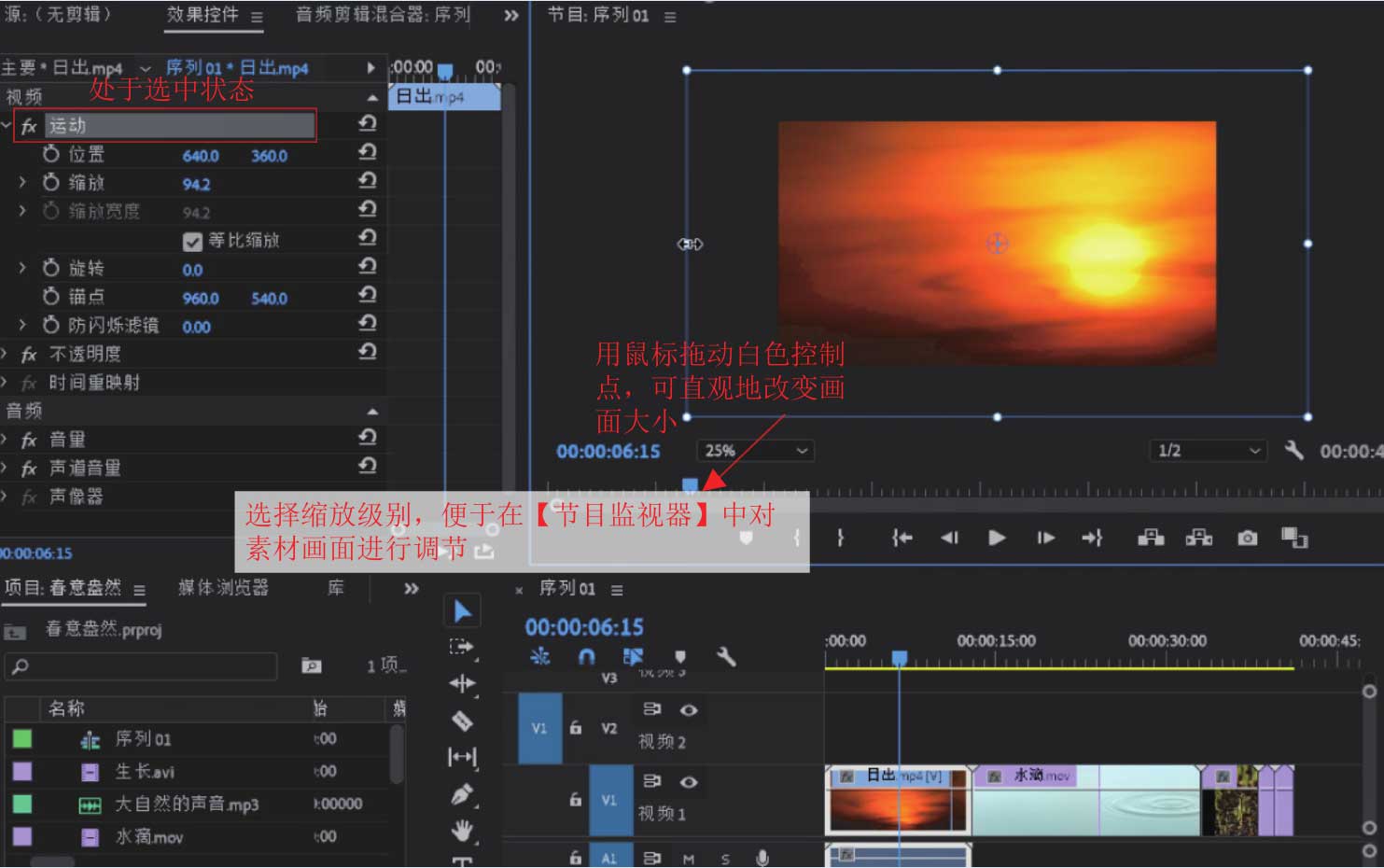The height and width of the screenshot is (868, 1384).
Task: Select the Pen tool
Action: point(462,794)
